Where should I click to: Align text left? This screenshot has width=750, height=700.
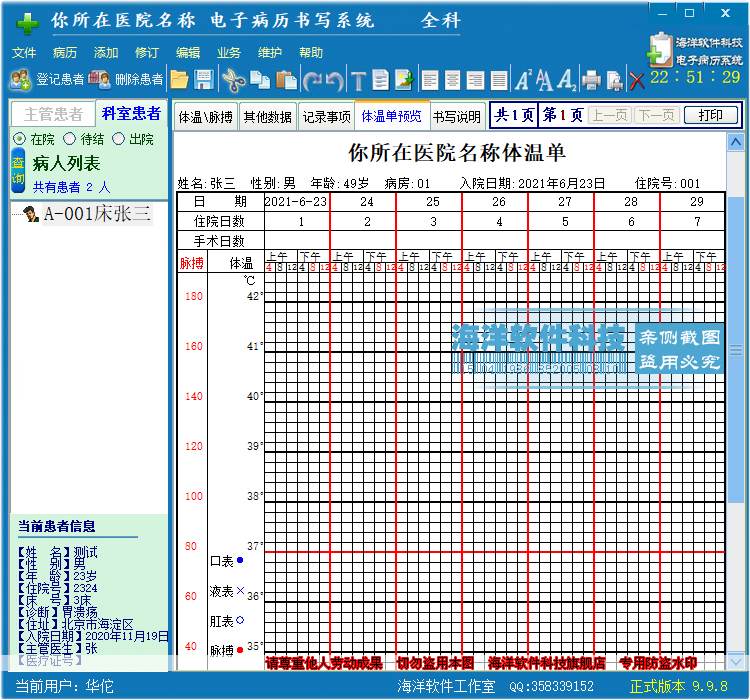pyautogui.click(x=430, y=80)
